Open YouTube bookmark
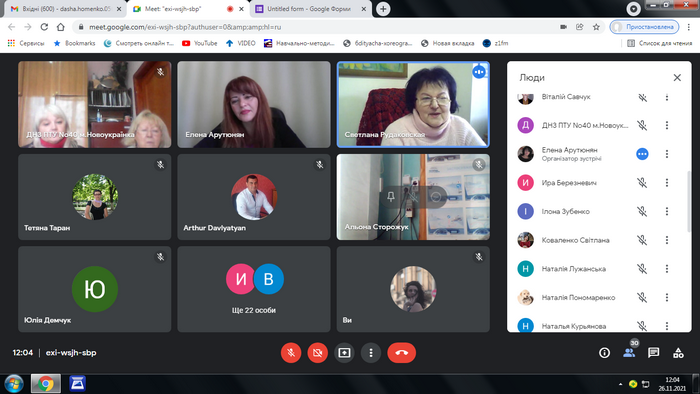Image resolution: width=700 pixels, height=394 pixels. click(x=200, y=43)
